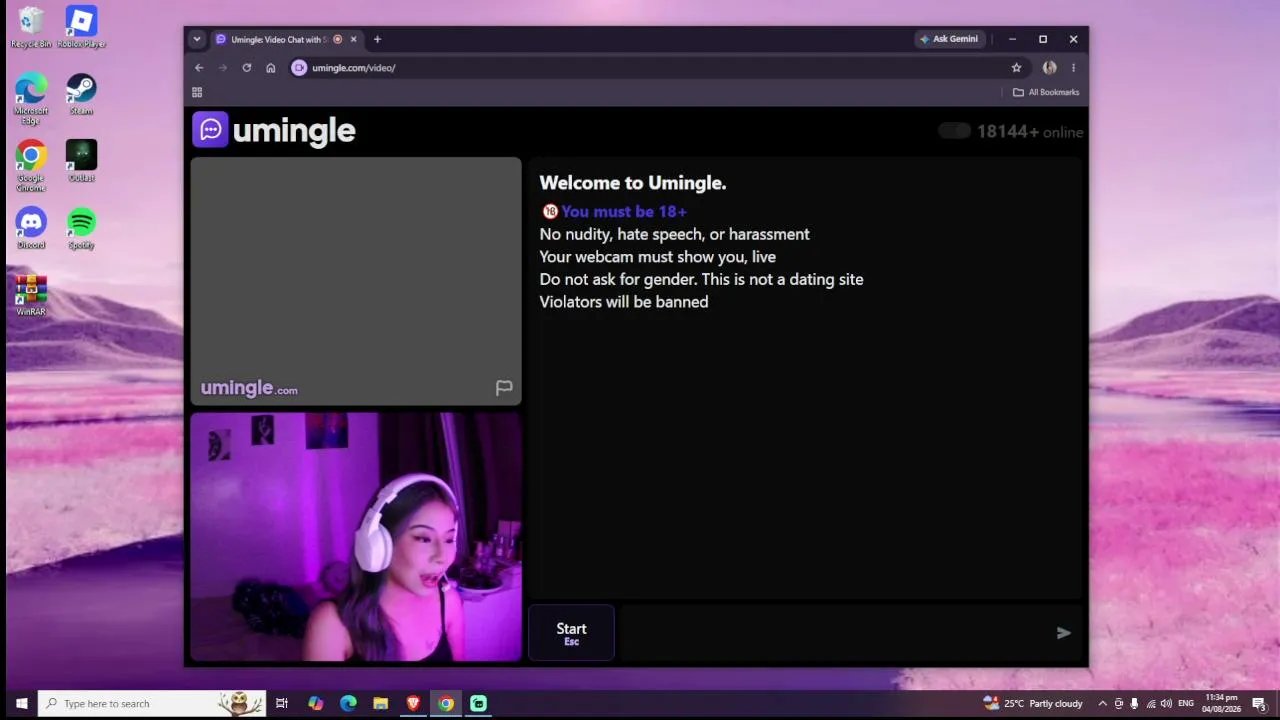Open the Windows Start menu
1280x720 pixels.
pos(21,703)
